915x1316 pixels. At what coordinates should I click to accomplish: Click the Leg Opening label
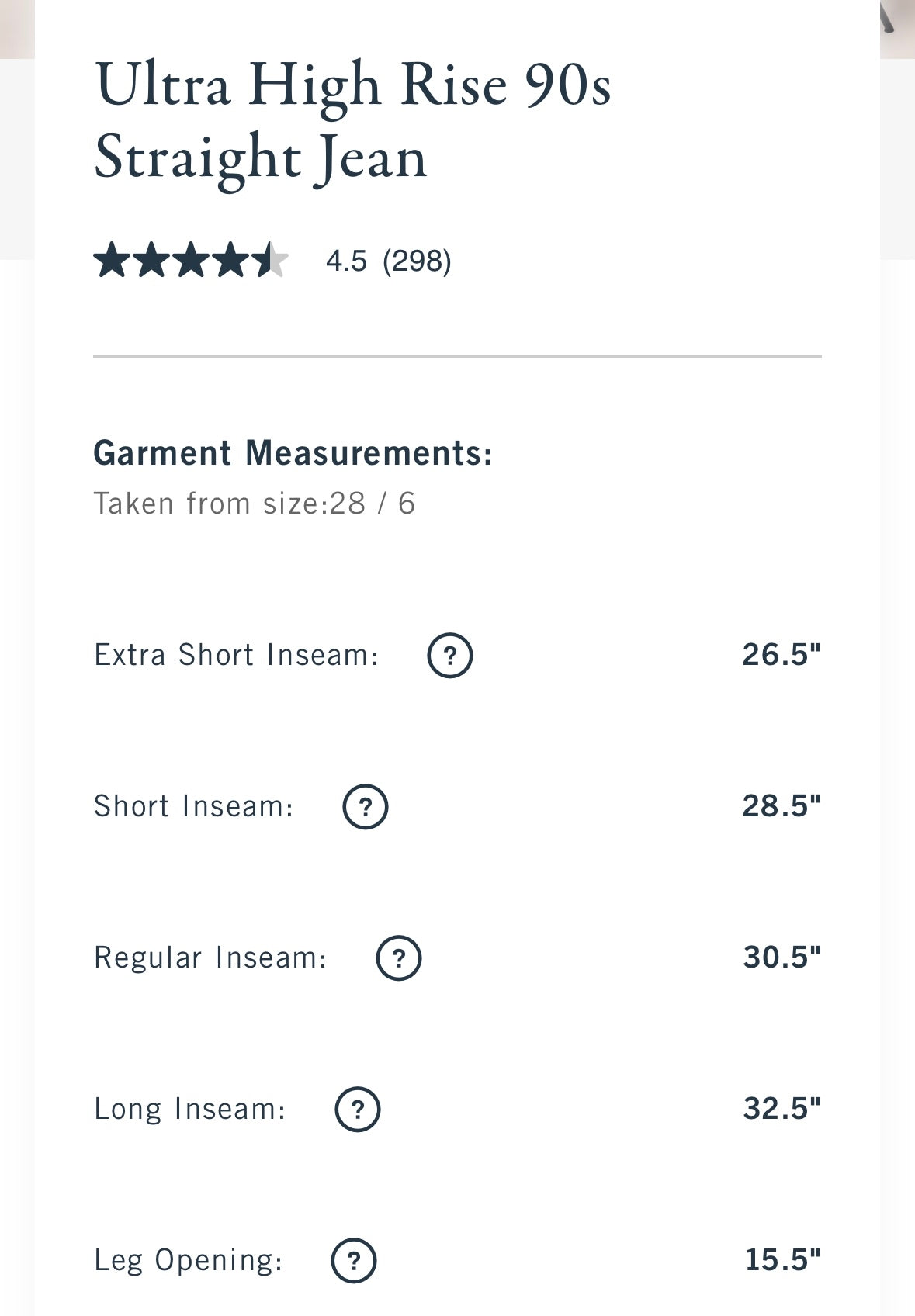(x=189, y=1261)
